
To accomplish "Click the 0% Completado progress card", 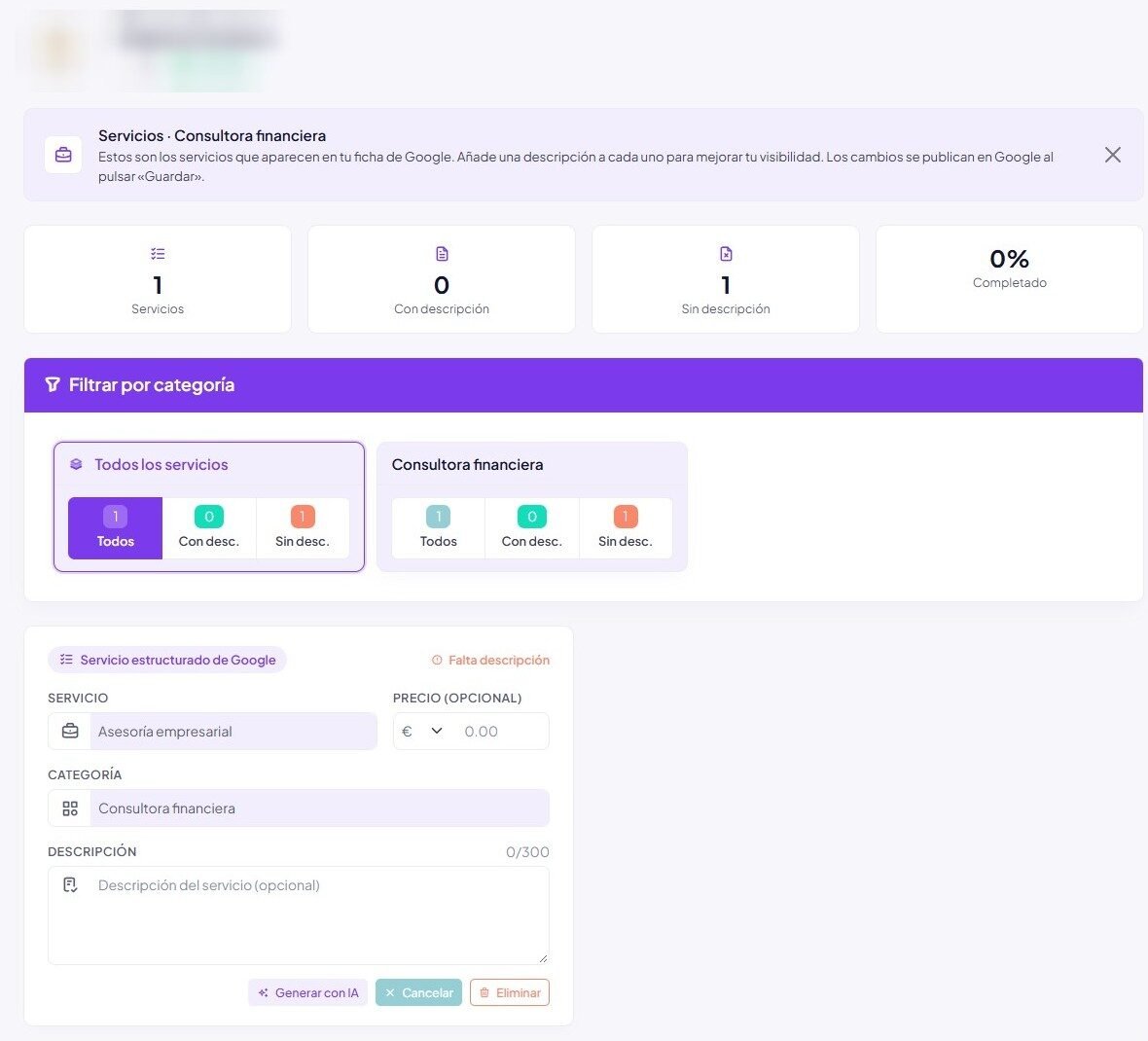I will coord(1009,279).
